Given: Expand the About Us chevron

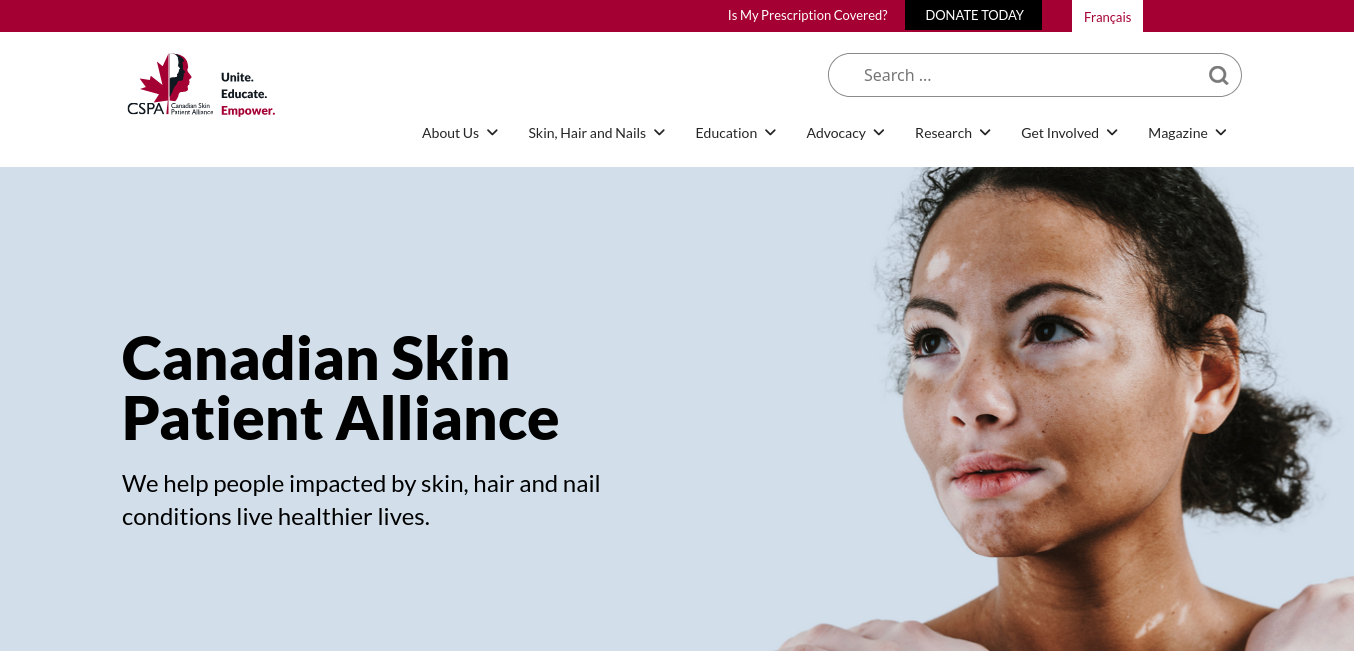Looking at the screenshot, I should pyautogui.click(x=492, y=133).
